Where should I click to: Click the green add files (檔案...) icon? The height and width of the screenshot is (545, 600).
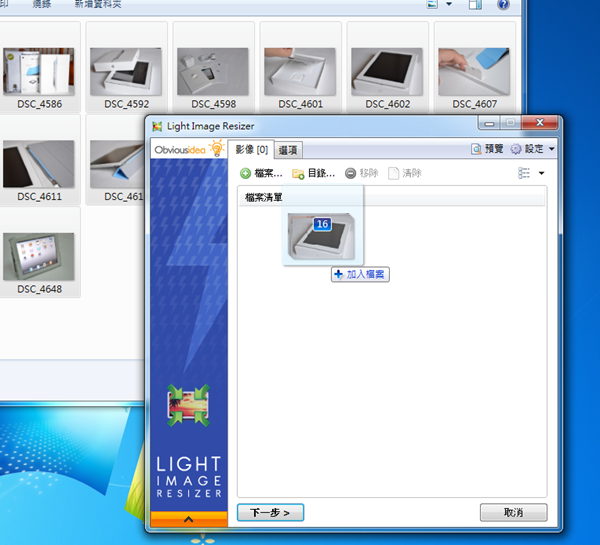[x=245, y=173]
